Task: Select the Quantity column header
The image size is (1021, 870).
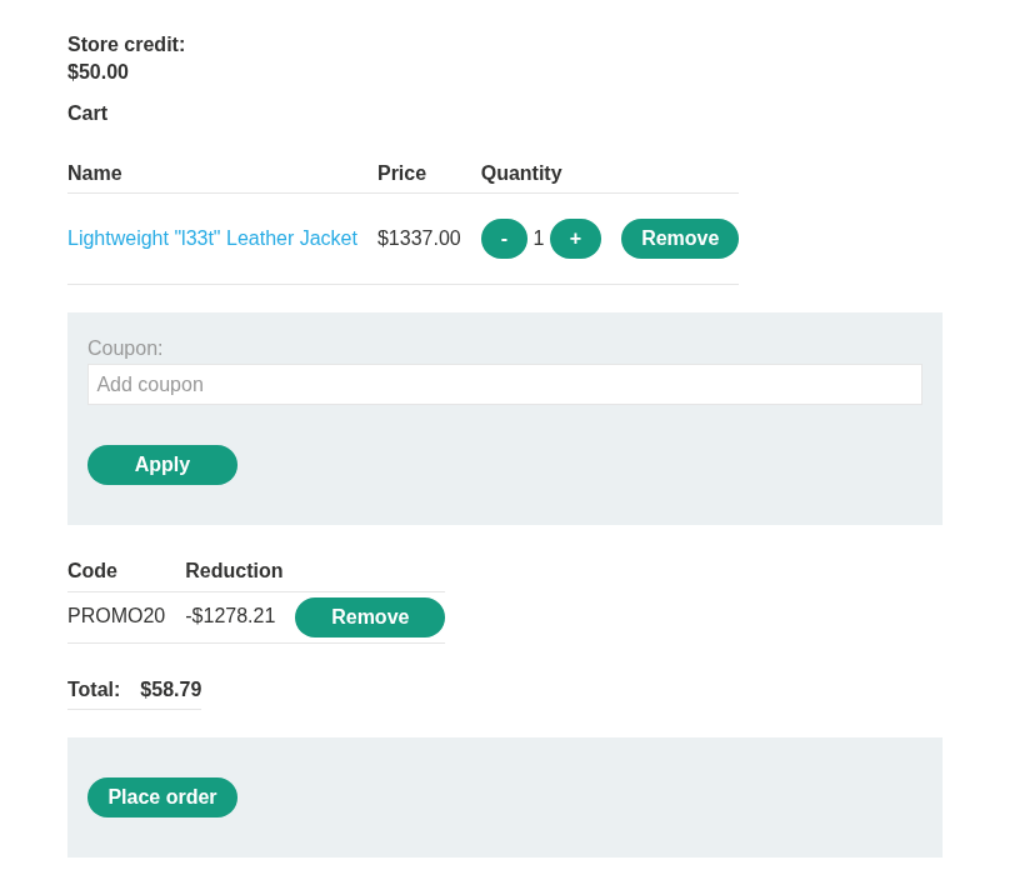Action: 521,173
